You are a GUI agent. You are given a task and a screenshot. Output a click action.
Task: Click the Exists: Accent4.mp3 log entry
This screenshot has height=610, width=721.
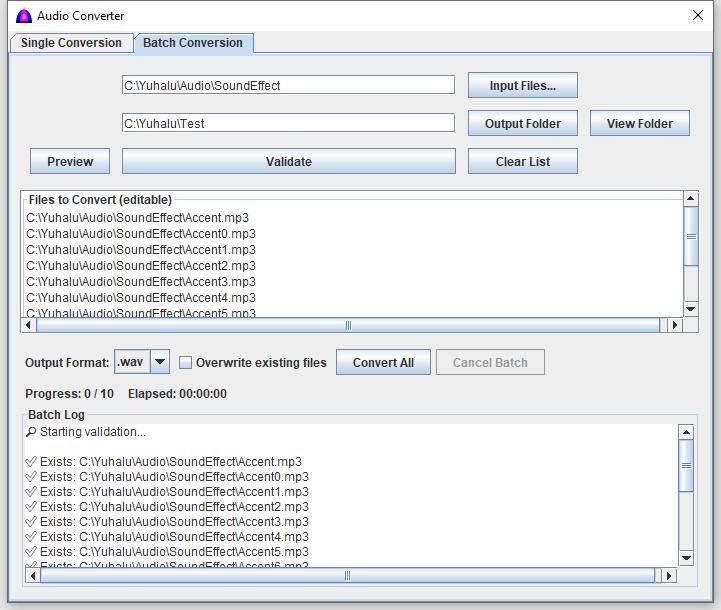point(167,536)
